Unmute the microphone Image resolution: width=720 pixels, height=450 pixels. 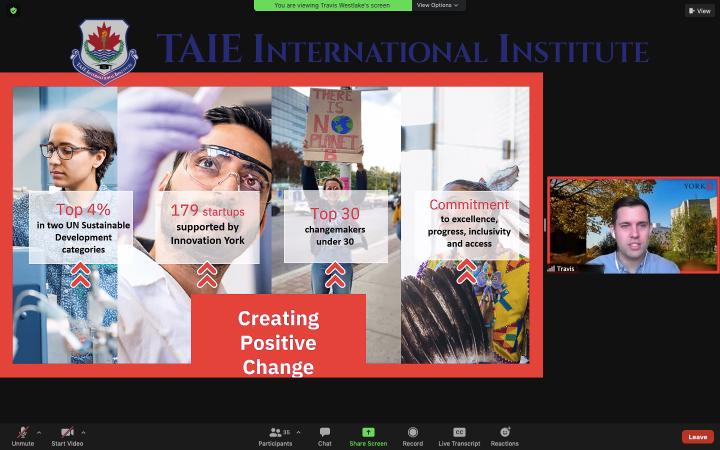22,432
